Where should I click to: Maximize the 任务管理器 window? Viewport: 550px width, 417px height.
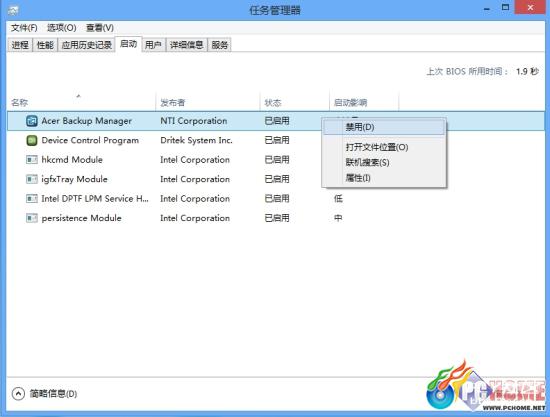point(505,7)
